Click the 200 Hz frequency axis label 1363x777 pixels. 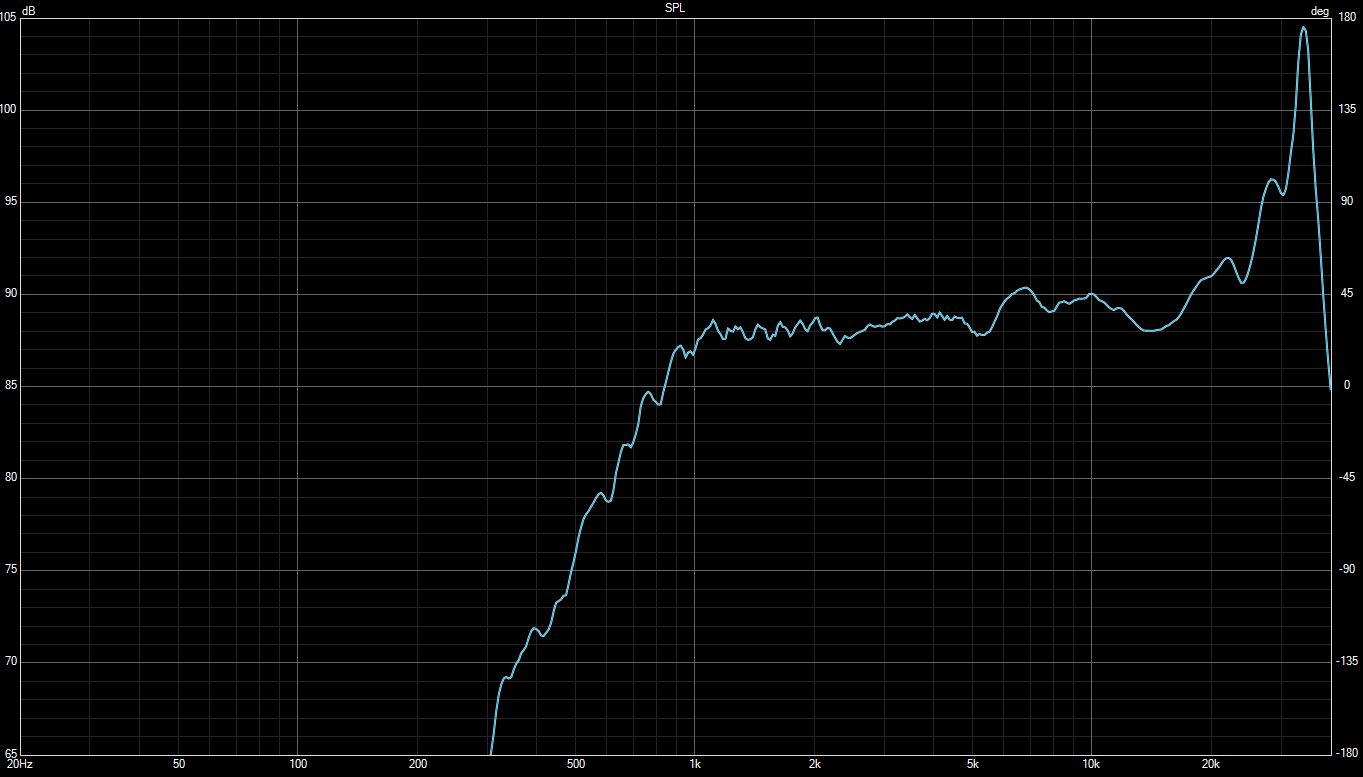pos(418,765)
